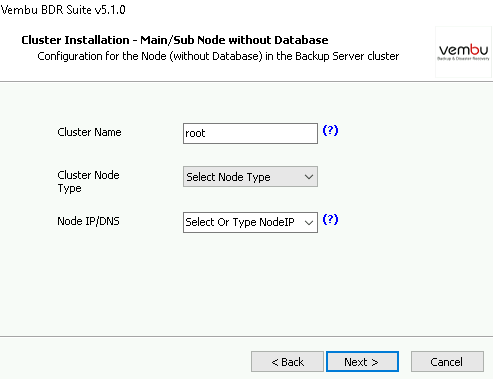The width and height of the screenshot is (493, 379).
Task: Cancel the cluster installation wizard
Action: [x=447, y=362]
